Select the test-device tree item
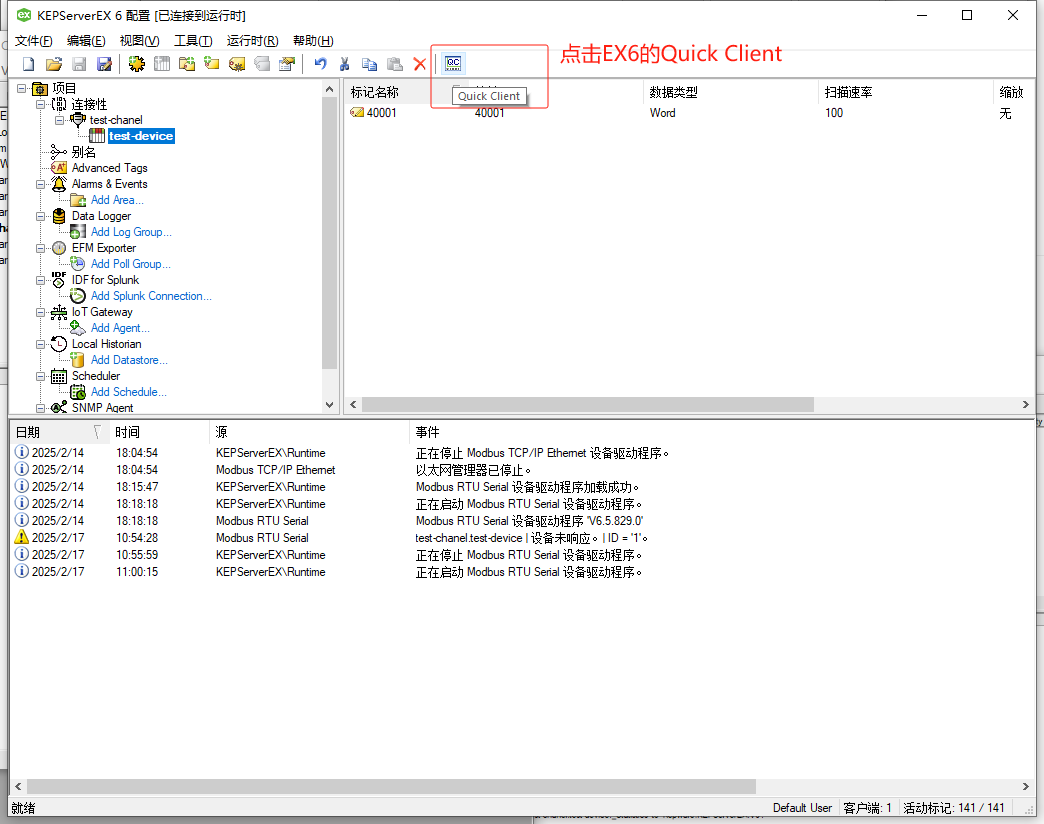The image size is (1044, 824). 140,136
